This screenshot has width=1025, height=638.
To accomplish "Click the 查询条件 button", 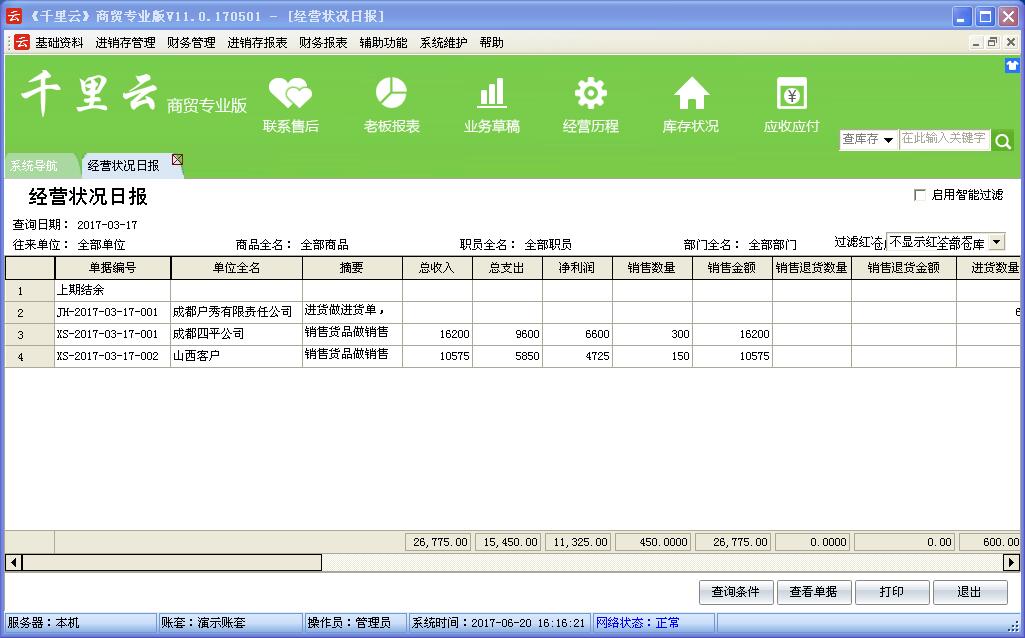I will click(x=735, y=592).
